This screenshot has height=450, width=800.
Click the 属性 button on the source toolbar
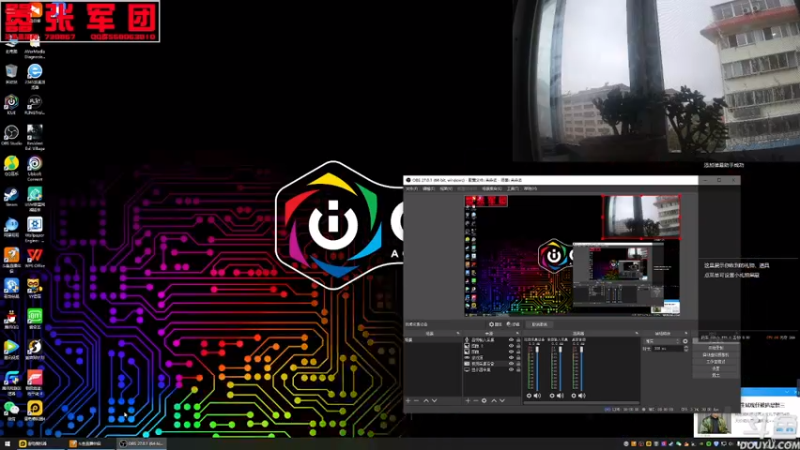(495, 324)
